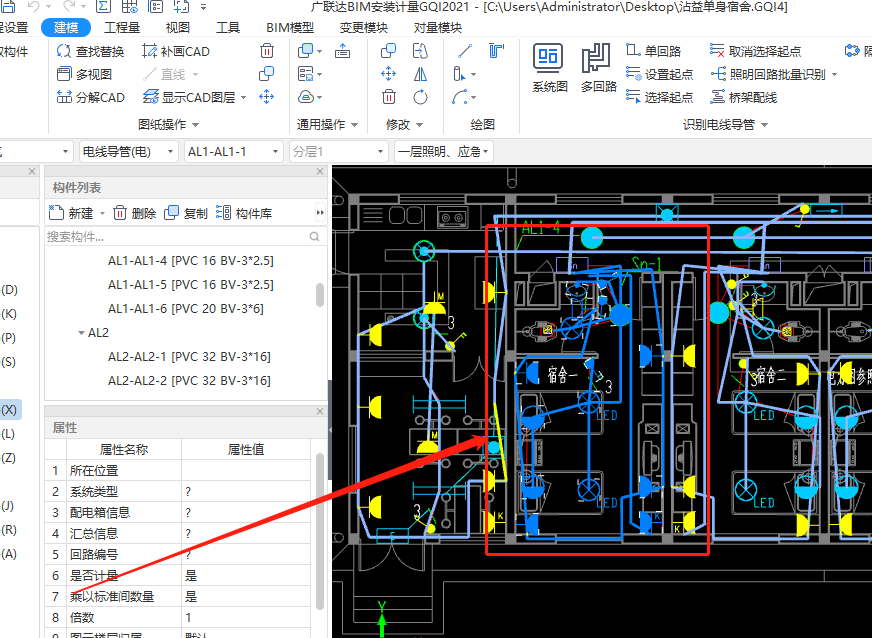Close the 构件列表 panel

[x=320, y=171]
